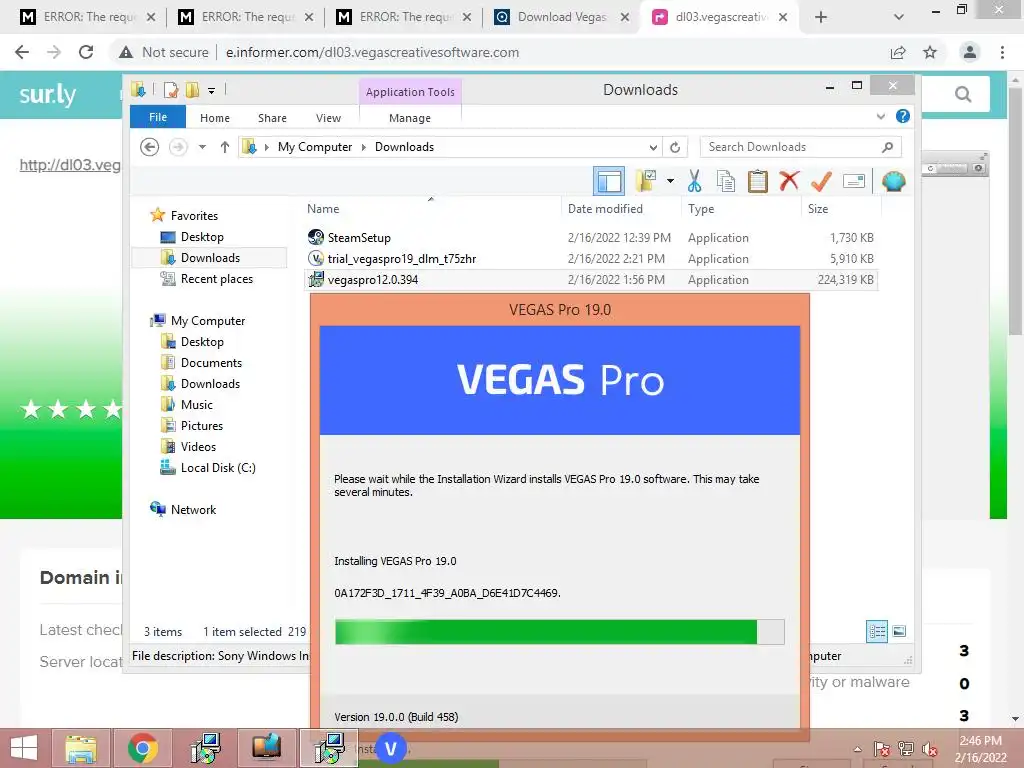Toggle the preview pane layout button
The height and width of the screenshot is (768, 1024).
[609, 181]
